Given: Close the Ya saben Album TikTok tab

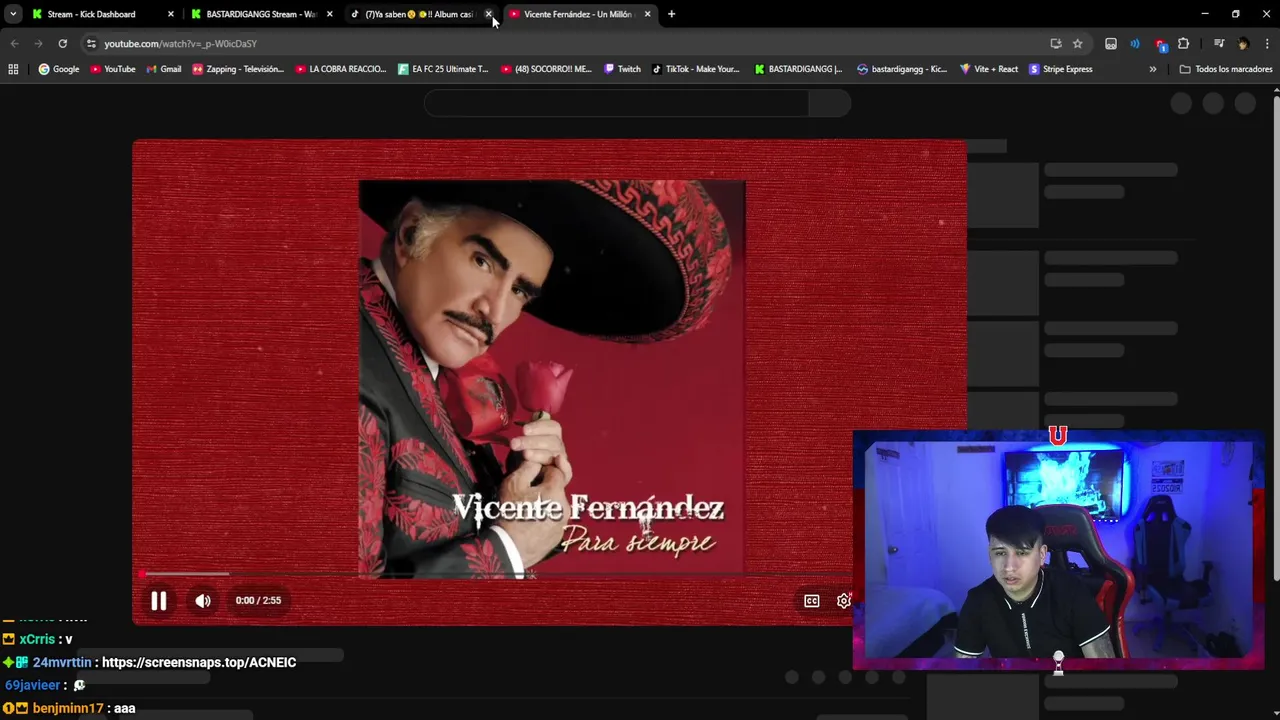Looking at the screenshot, I should click(488, 14).
